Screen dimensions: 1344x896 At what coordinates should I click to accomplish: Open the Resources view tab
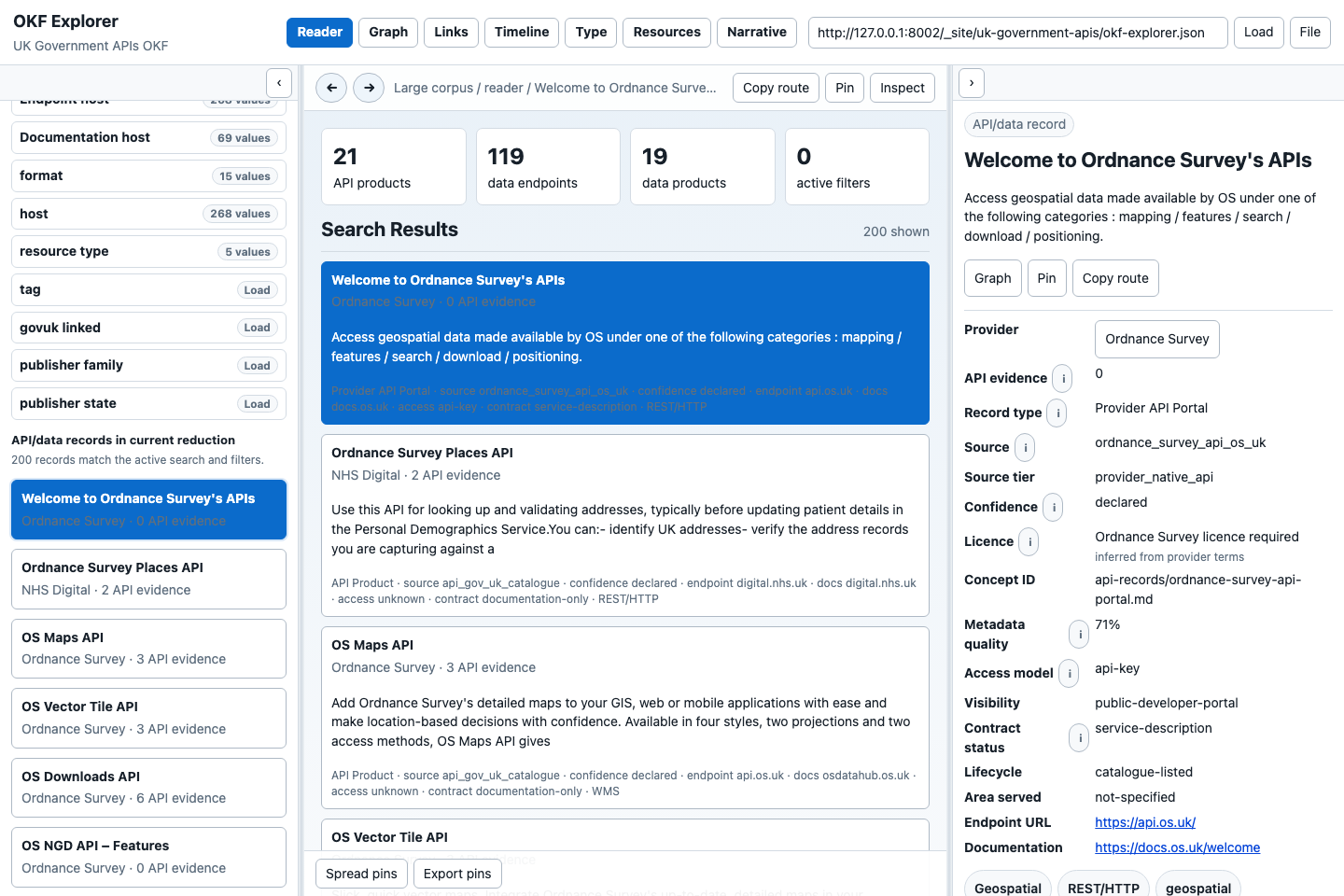click(666, 32)
